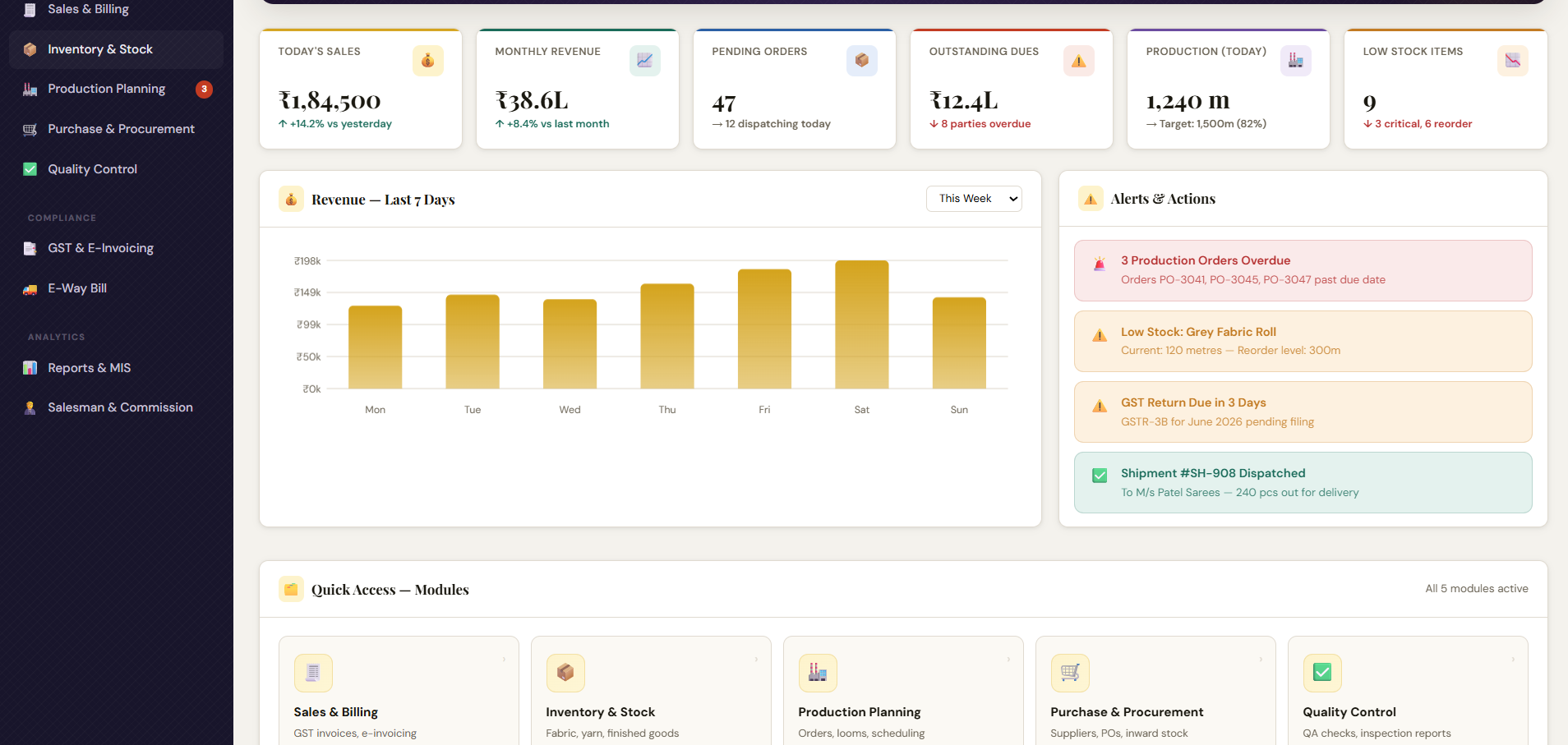Click the box icon in Inventory & Stock tile
1568x745 pixels.
565,673
